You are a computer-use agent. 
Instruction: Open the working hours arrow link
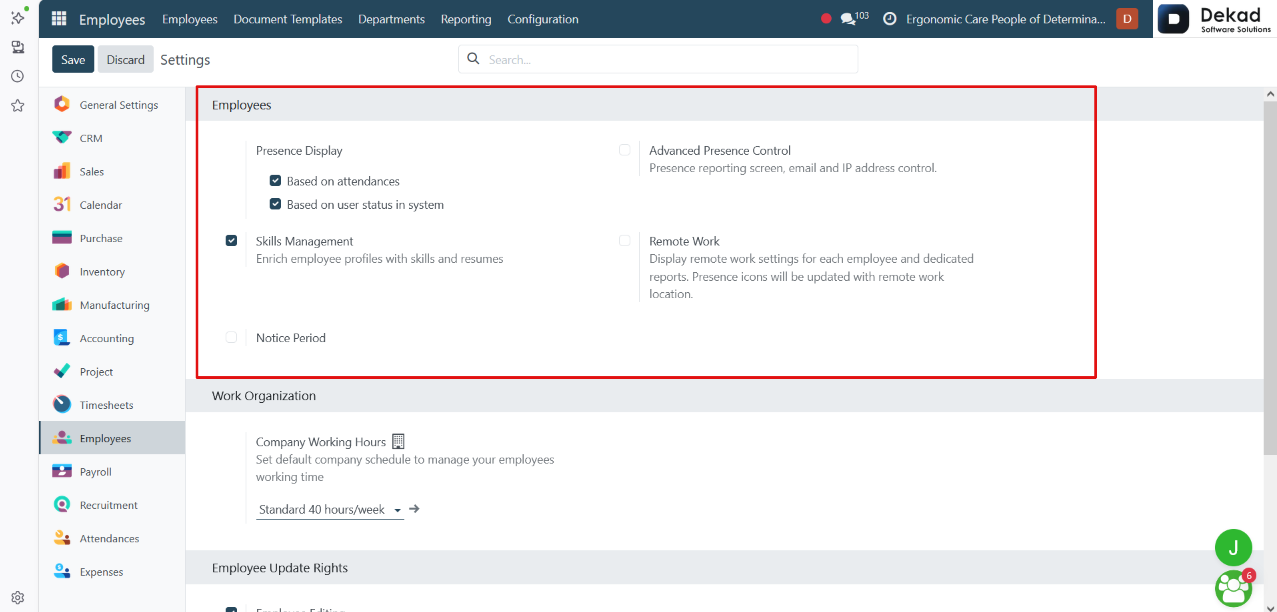tap(414, 509)
